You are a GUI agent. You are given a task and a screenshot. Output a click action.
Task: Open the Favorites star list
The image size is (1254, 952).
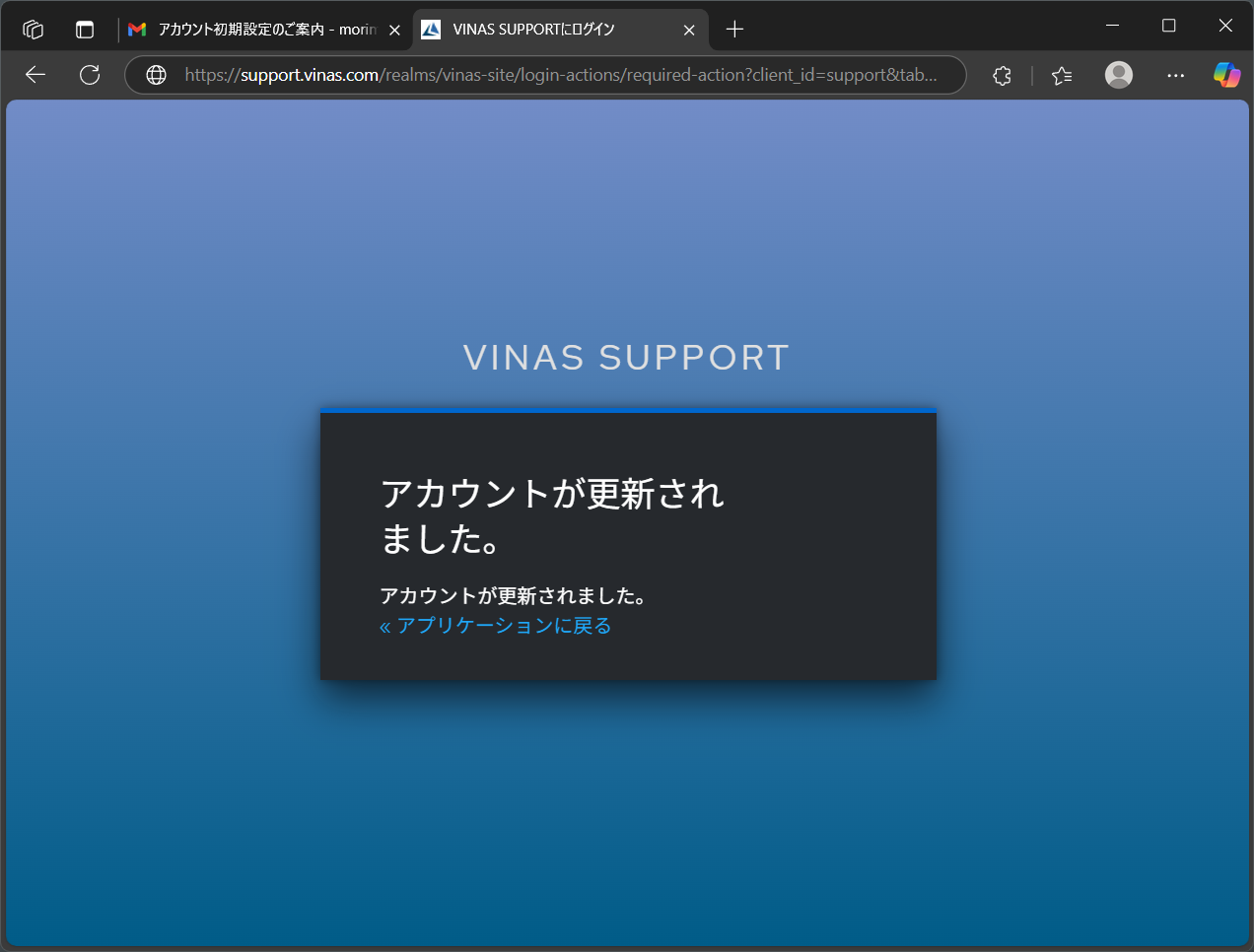1062,75
